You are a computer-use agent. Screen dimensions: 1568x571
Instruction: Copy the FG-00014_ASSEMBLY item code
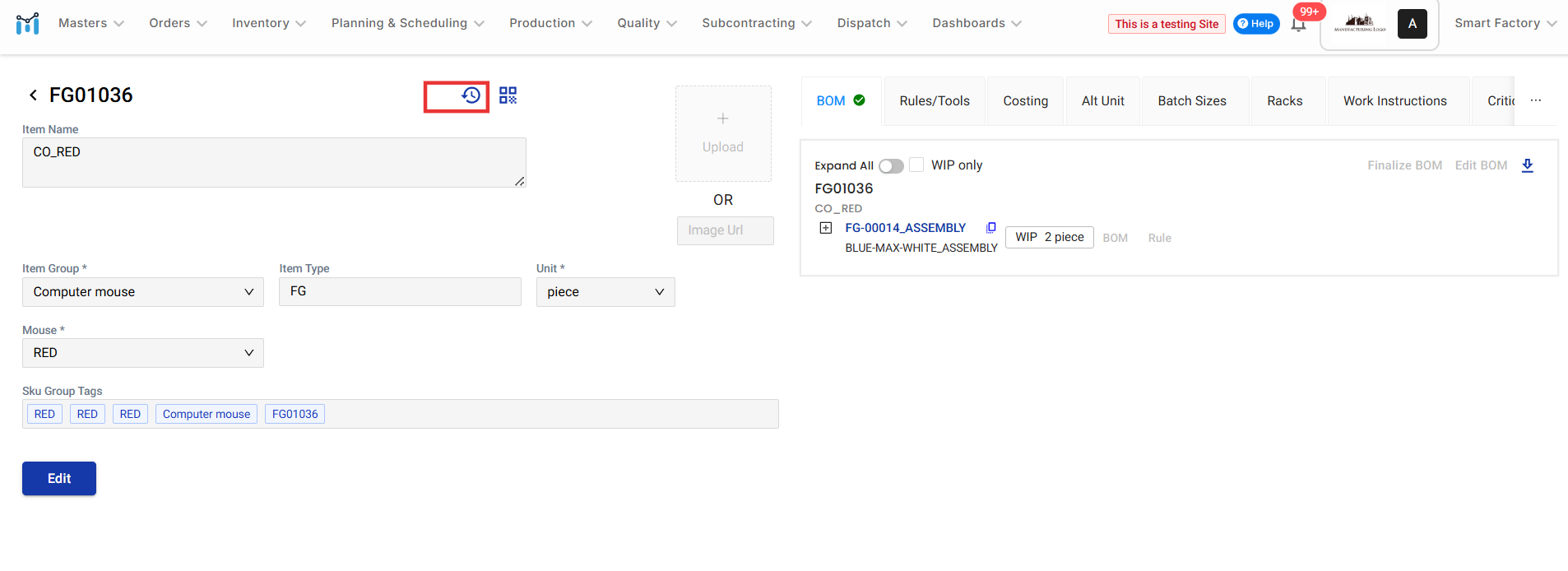coord(990,228)
